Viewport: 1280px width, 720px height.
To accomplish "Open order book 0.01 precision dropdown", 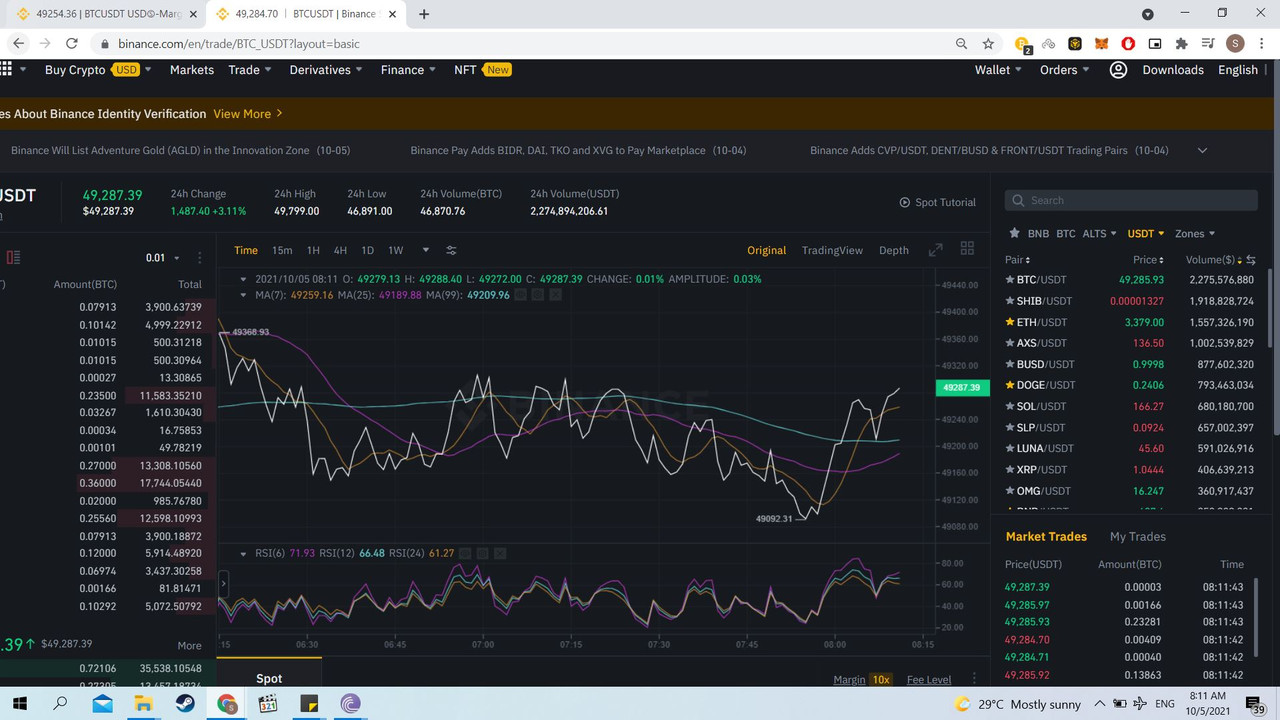I will (x=163, y=258).
